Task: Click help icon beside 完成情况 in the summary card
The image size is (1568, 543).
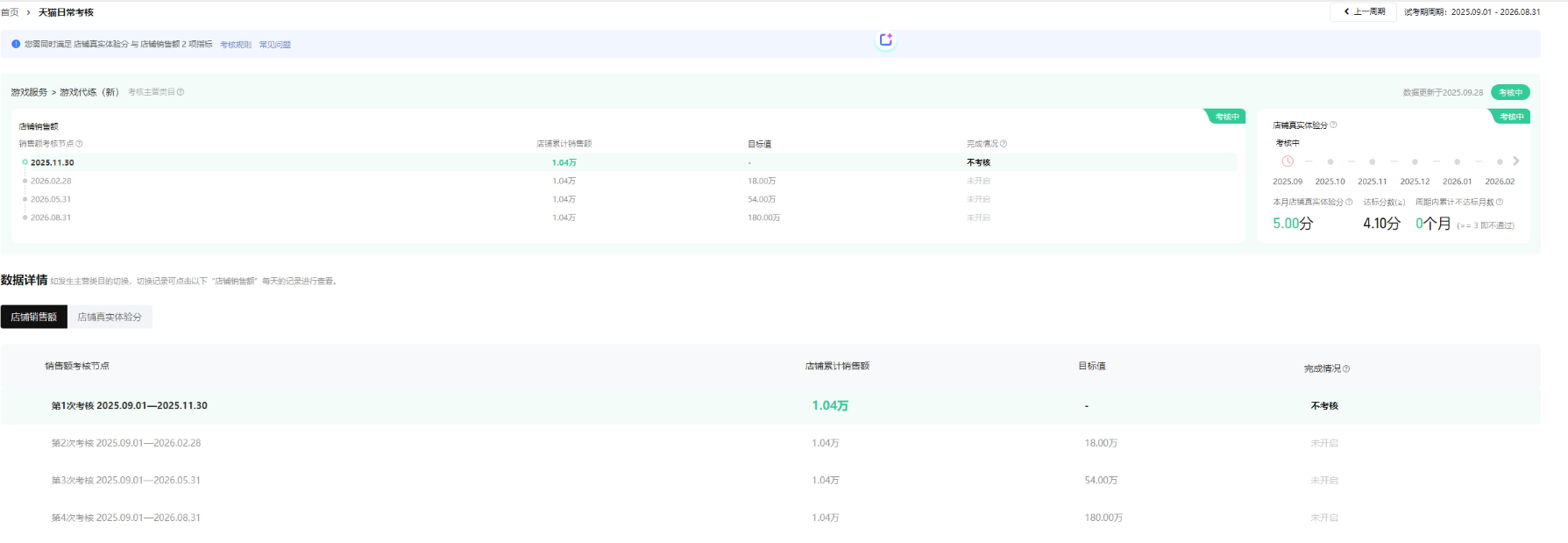Action: [x=1004, y=144]
